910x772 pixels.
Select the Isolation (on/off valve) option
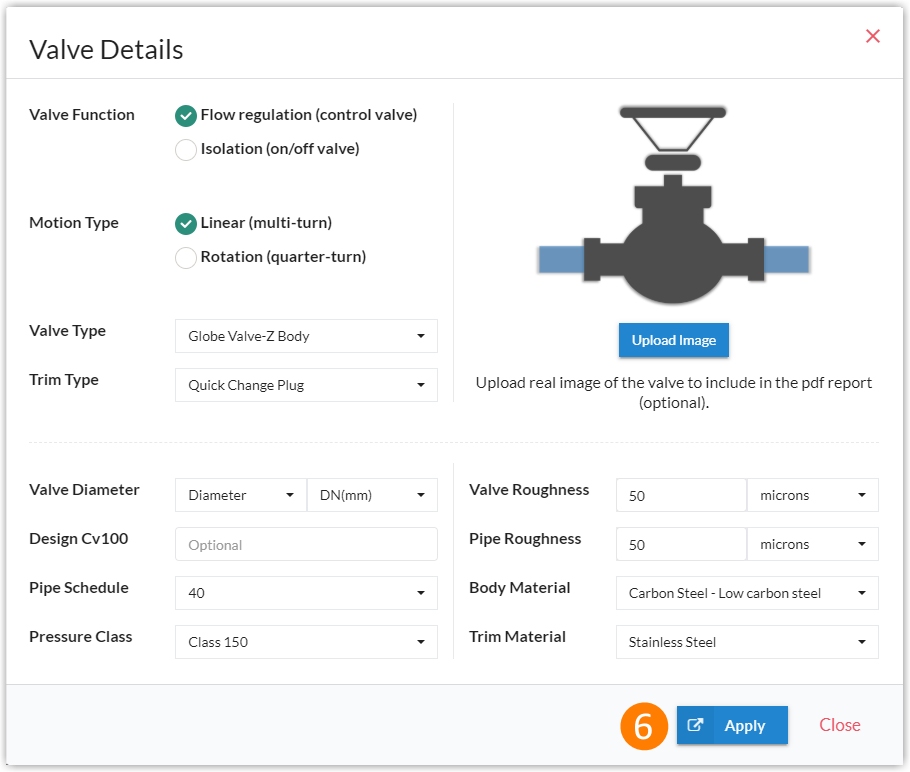click(x=185, y=148)
